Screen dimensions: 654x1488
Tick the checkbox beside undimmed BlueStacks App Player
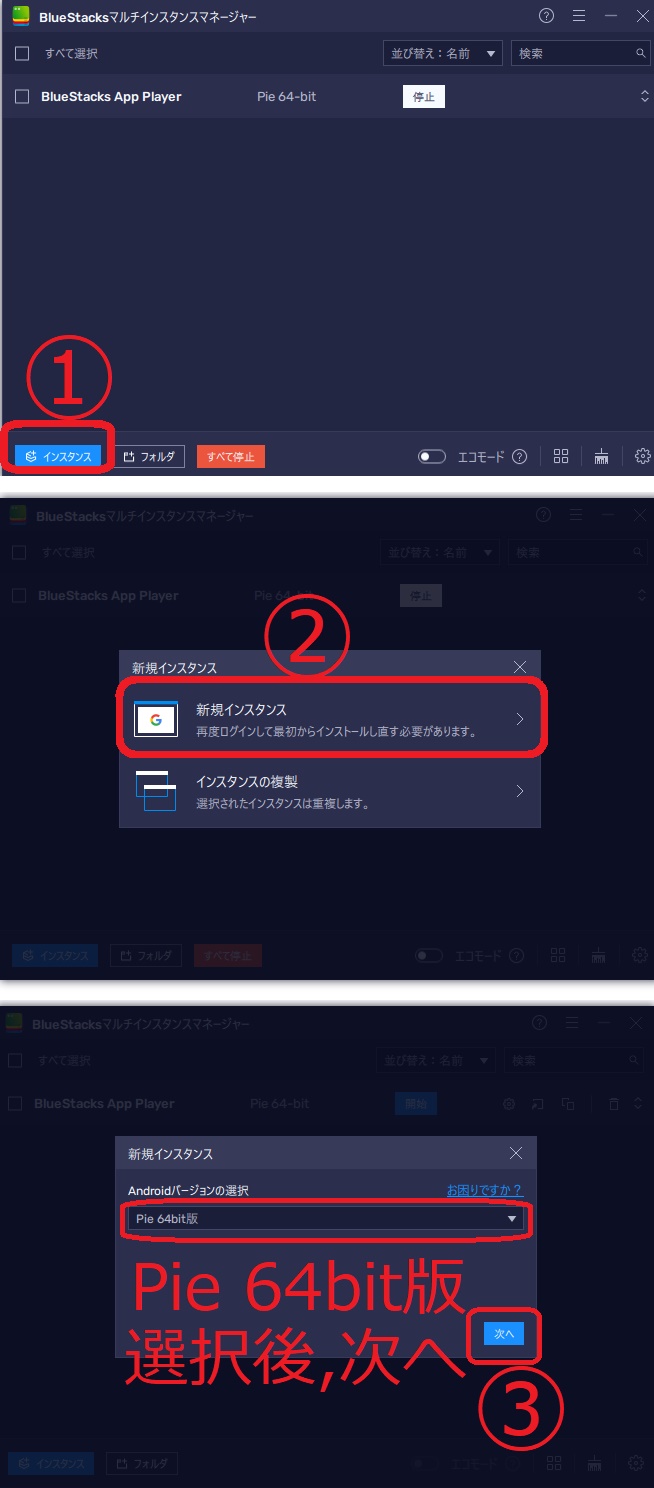pyautogui.click(x=22, y=97)
